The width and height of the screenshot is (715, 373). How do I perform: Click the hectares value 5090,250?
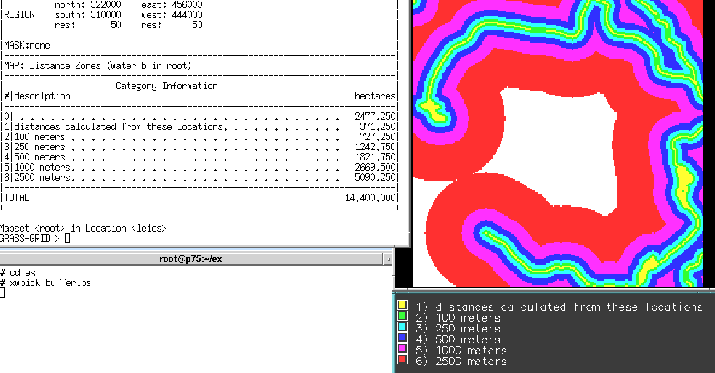coord(374,177)
